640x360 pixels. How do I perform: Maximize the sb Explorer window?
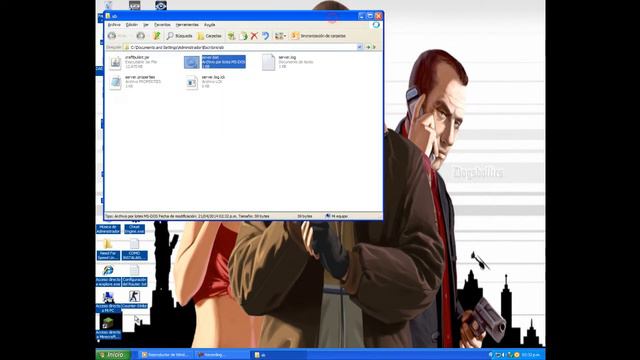370,16
